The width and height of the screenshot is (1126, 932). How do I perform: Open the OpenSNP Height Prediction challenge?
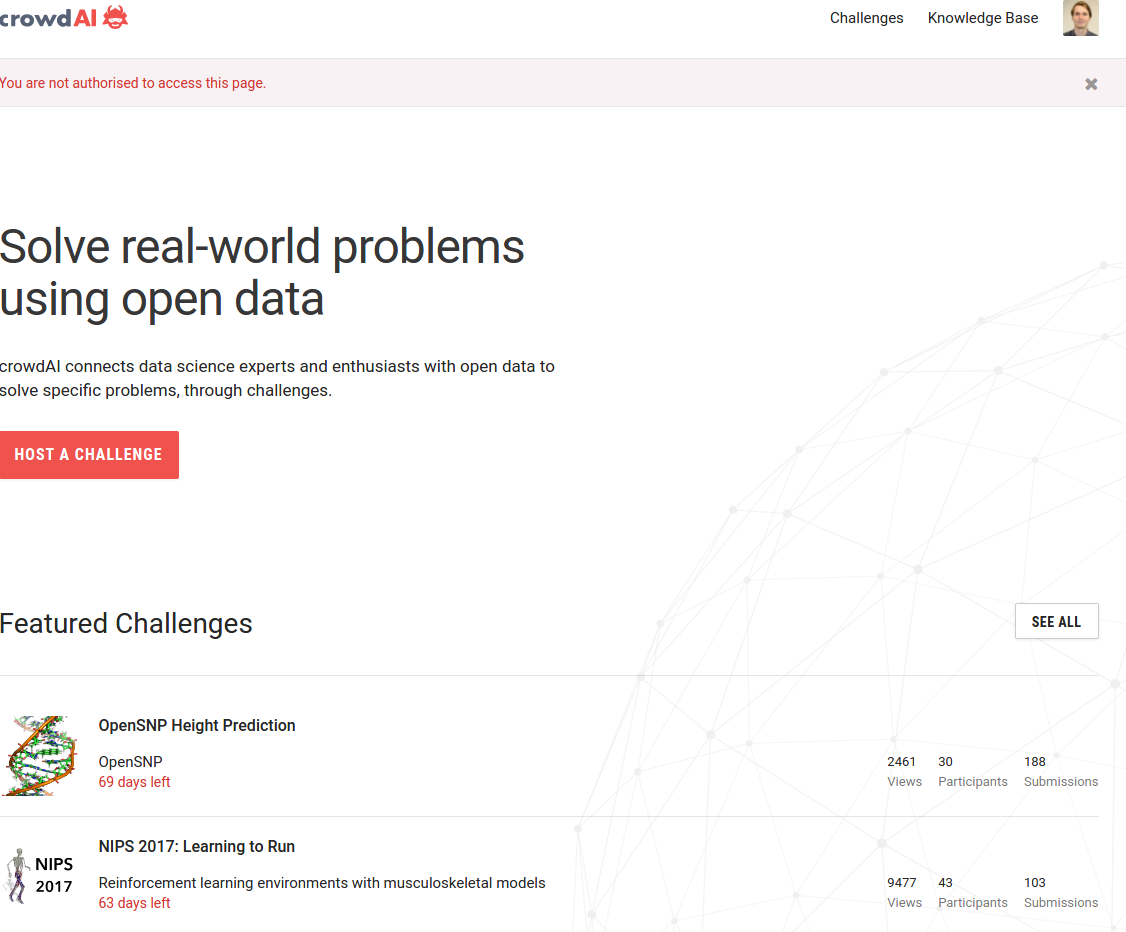[x=197, y=725]
